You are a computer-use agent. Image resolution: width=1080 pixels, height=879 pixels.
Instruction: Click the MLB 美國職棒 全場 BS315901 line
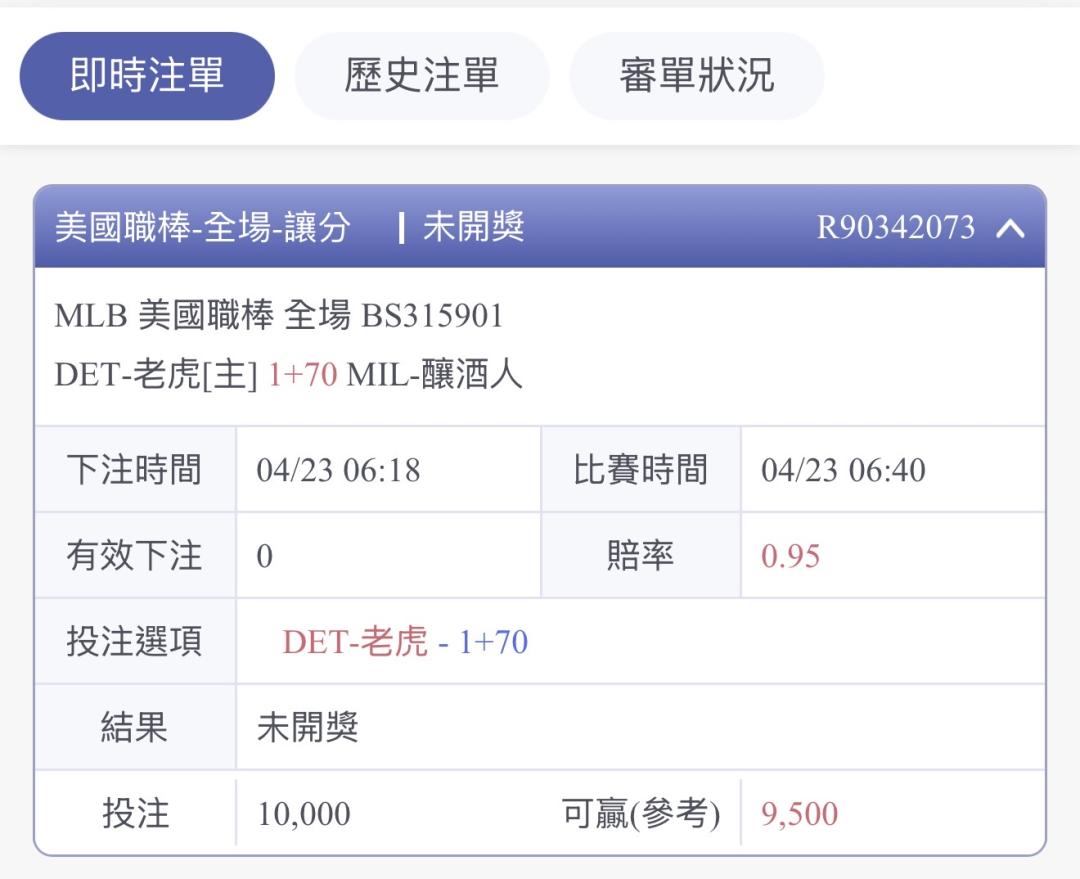279,316
